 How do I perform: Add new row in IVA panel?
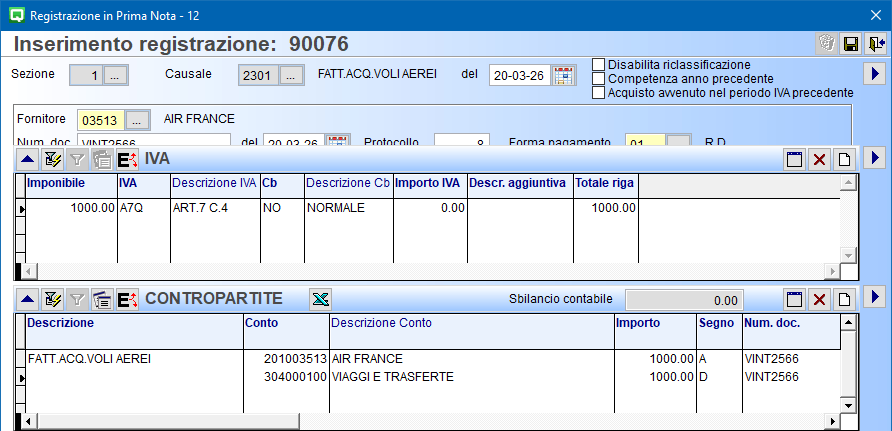coord(844,159)
